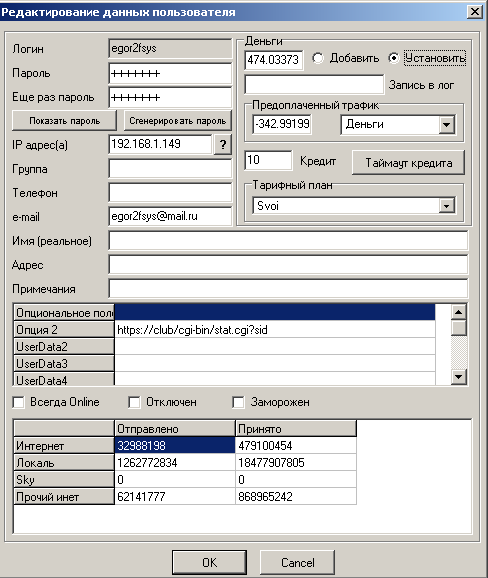Select the Установить radio button
This screenshot has height=578, width=488.
394,58
